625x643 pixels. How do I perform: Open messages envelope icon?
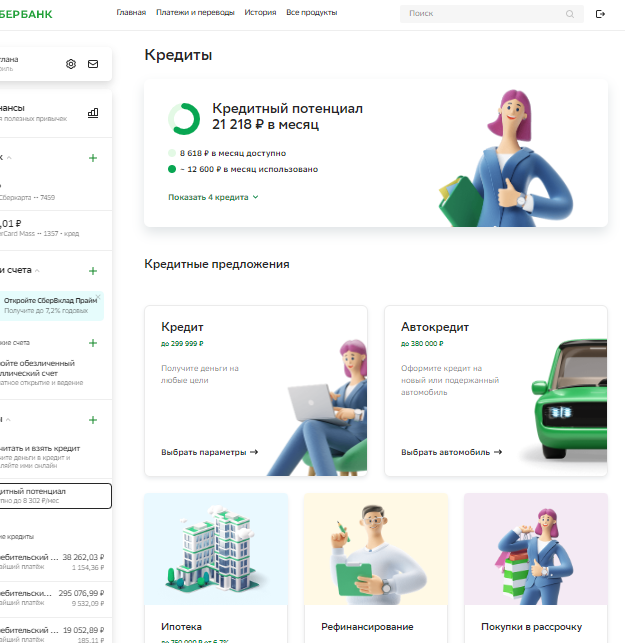(x=93, y=64)
